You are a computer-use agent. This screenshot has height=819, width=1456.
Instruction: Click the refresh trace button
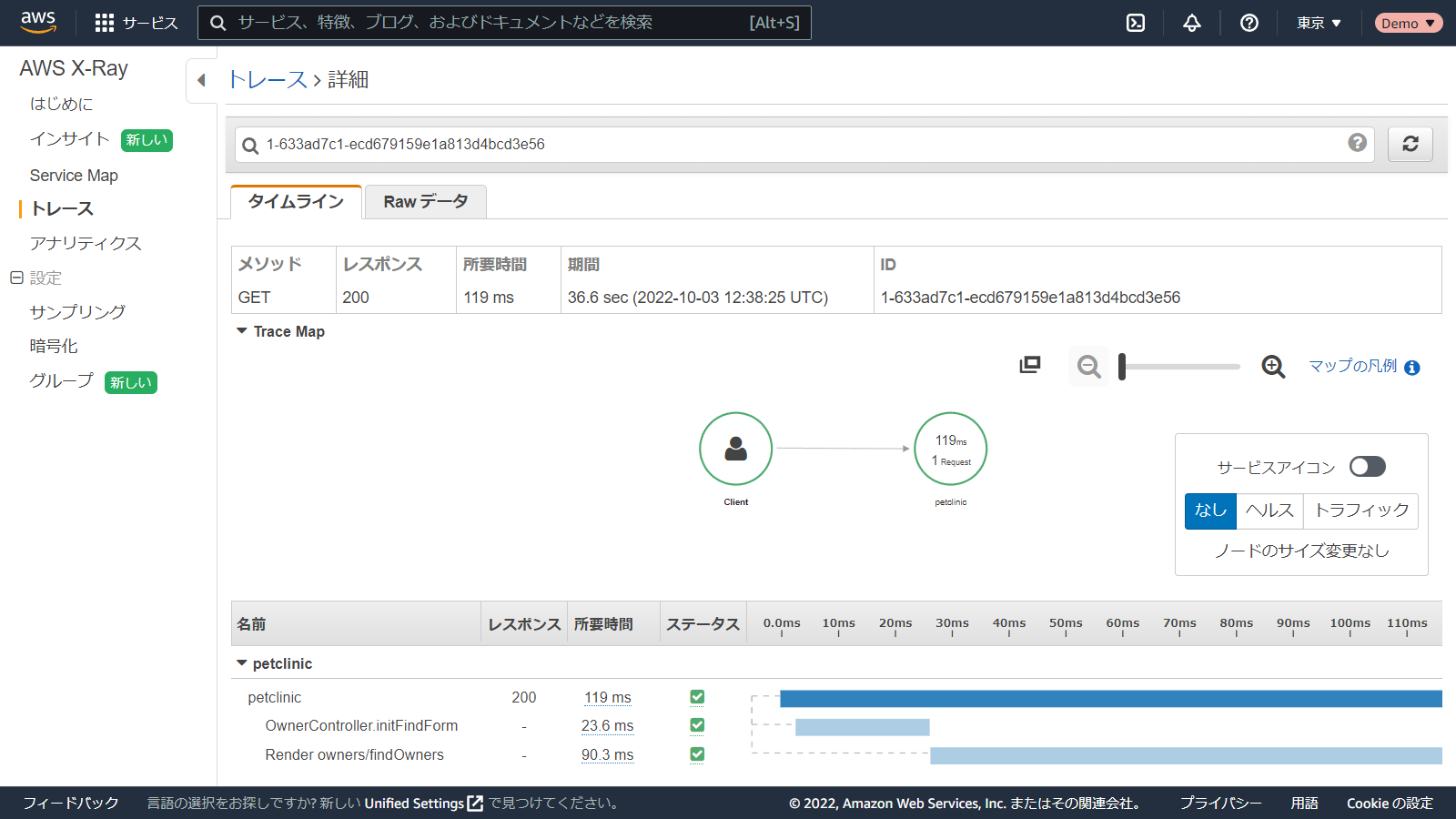(x=1410, y=144)
